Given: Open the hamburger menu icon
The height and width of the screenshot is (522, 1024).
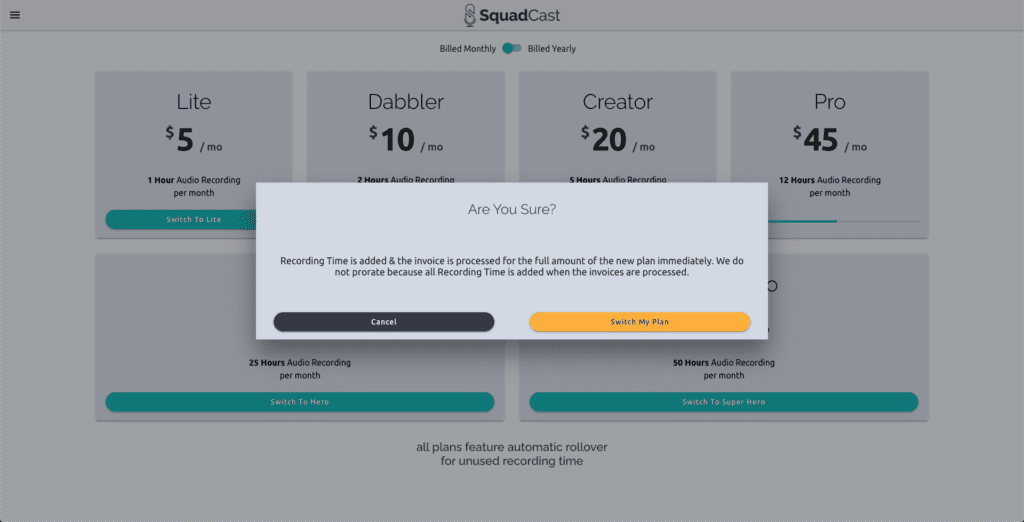Looking at the screenshot, I should click(14, 15).
